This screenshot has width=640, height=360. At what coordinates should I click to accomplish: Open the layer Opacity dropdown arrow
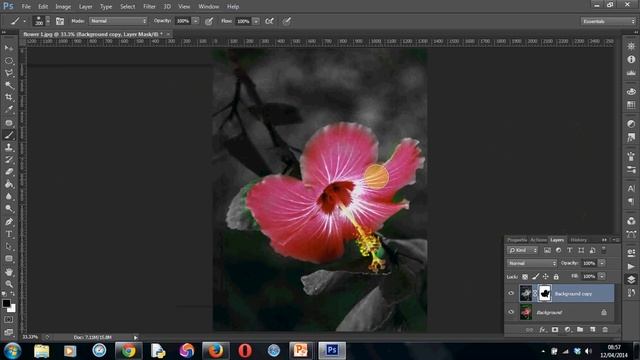[602, 263]
